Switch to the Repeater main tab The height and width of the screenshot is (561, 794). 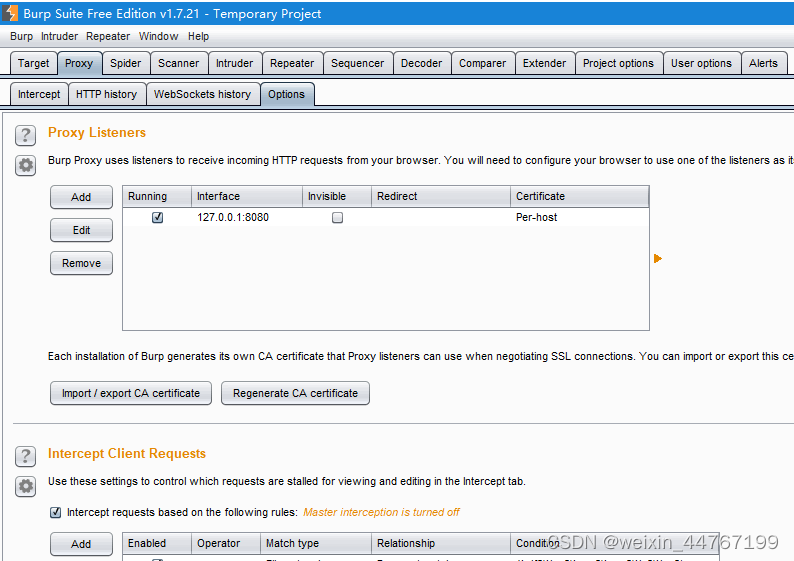[292, 63]
